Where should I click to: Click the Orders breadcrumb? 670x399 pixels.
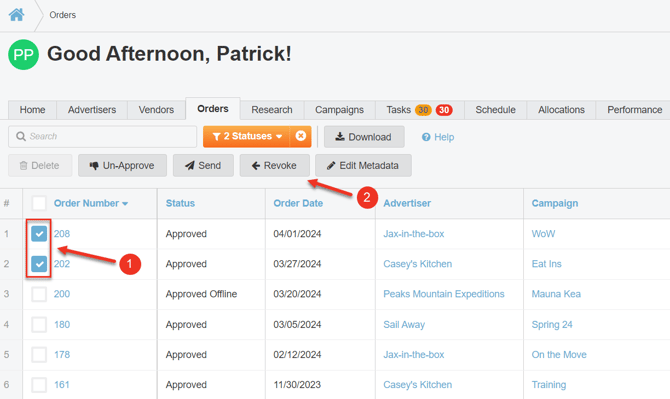point(62,15)
